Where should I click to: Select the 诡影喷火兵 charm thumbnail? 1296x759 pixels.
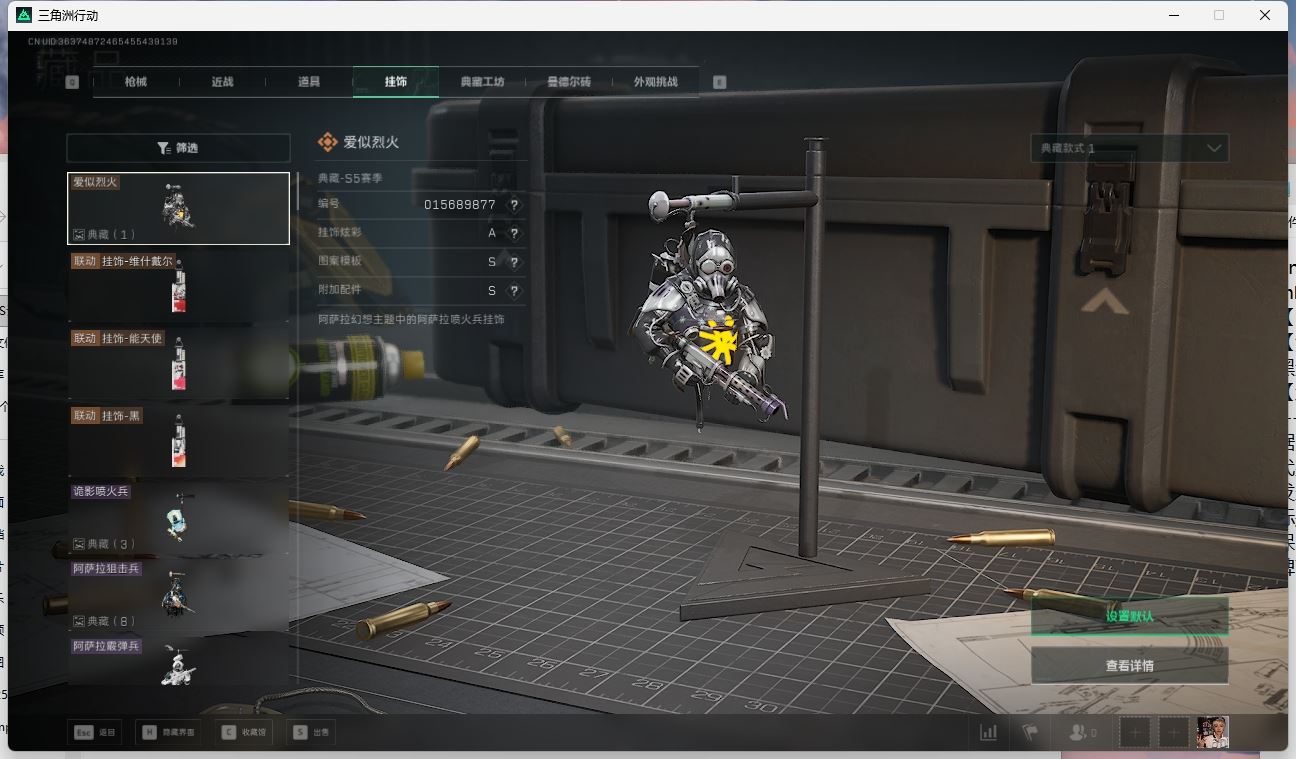178,518
